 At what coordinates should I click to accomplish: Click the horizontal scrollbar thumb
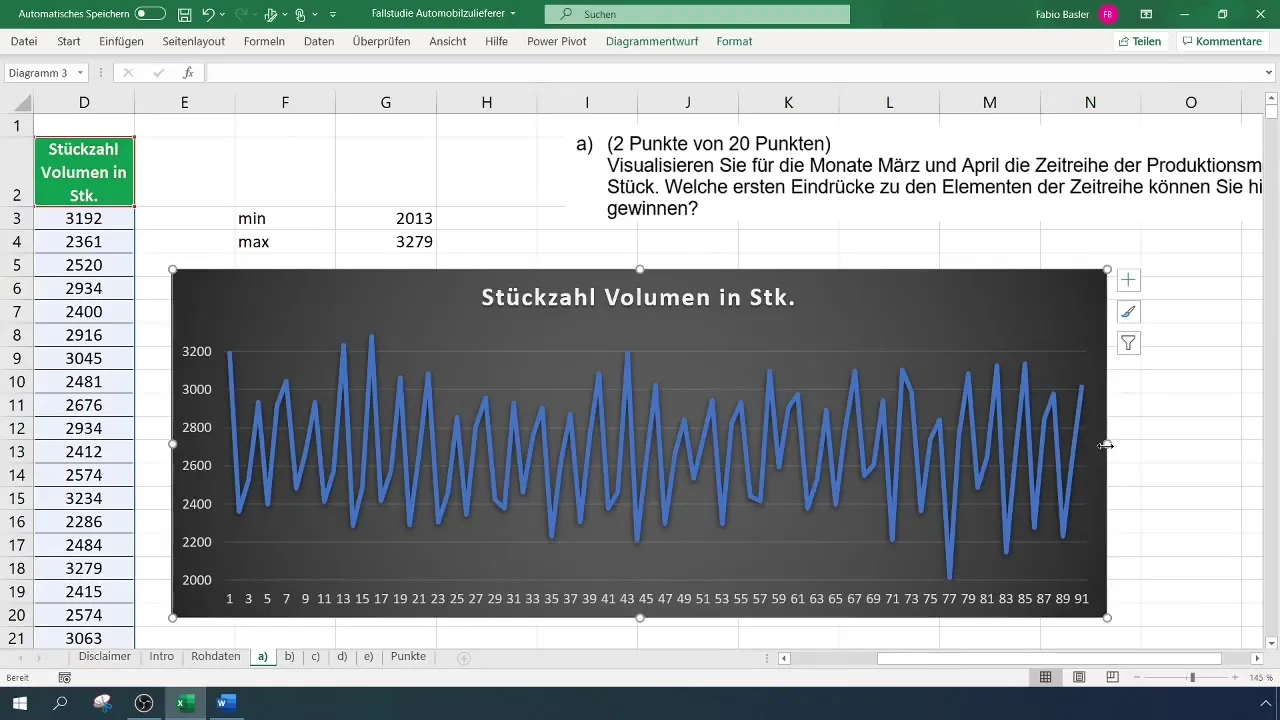pos(1048,658)
